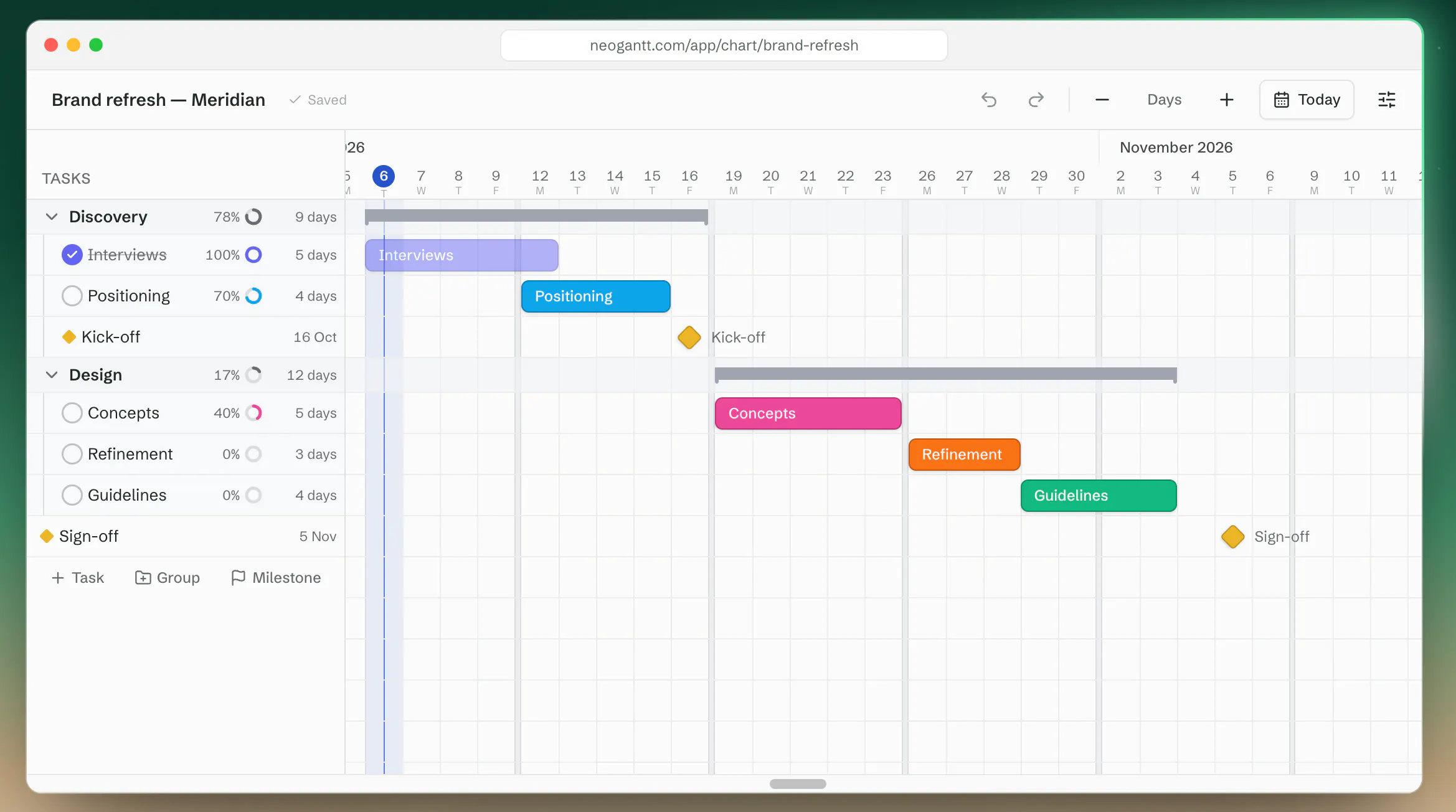The image size is (1456, 812).
Task: Add a new Group
Action: [x=168, y=578]
